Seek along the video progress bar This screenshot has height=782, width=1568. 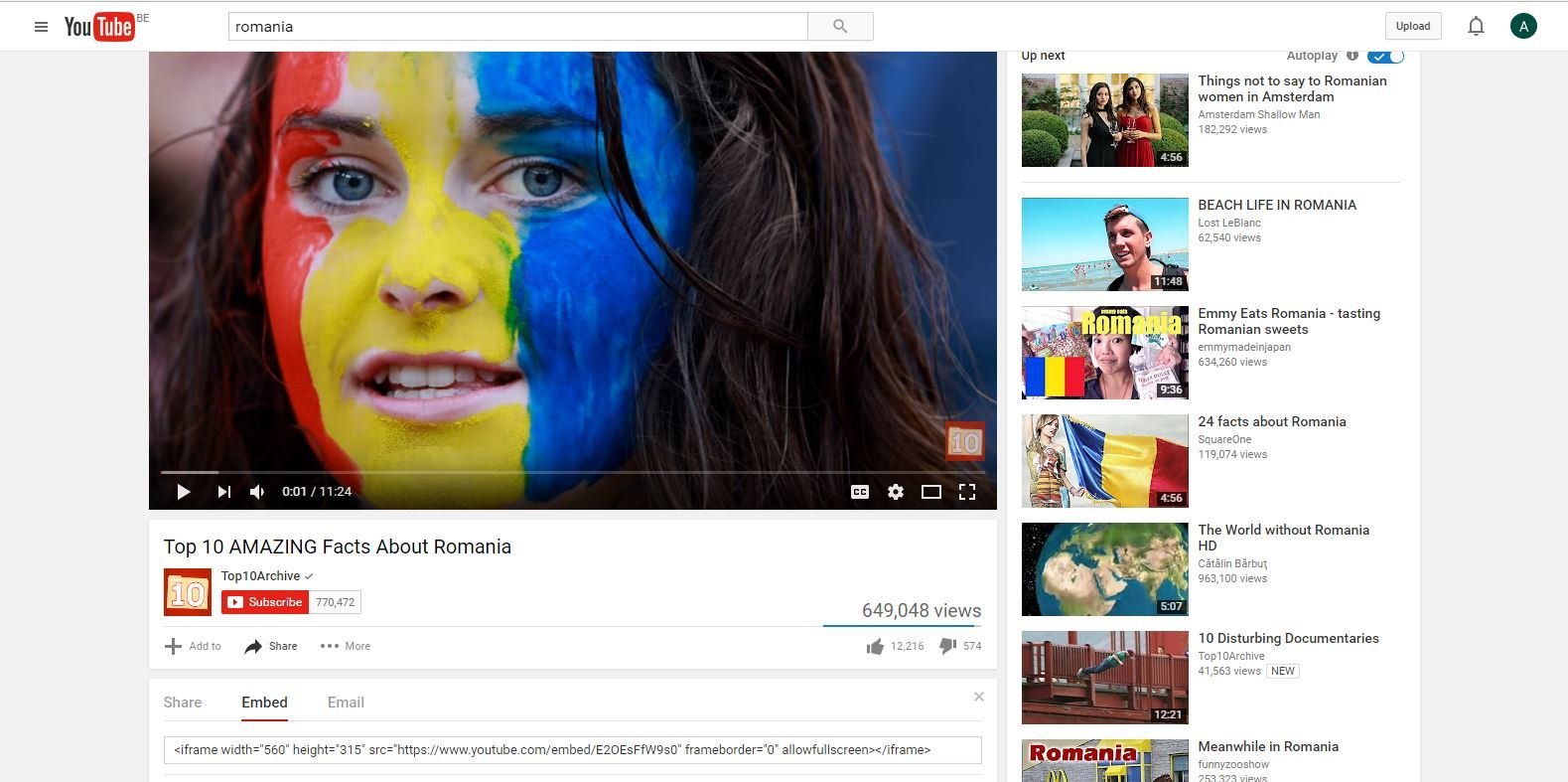(x=573, y=472)
